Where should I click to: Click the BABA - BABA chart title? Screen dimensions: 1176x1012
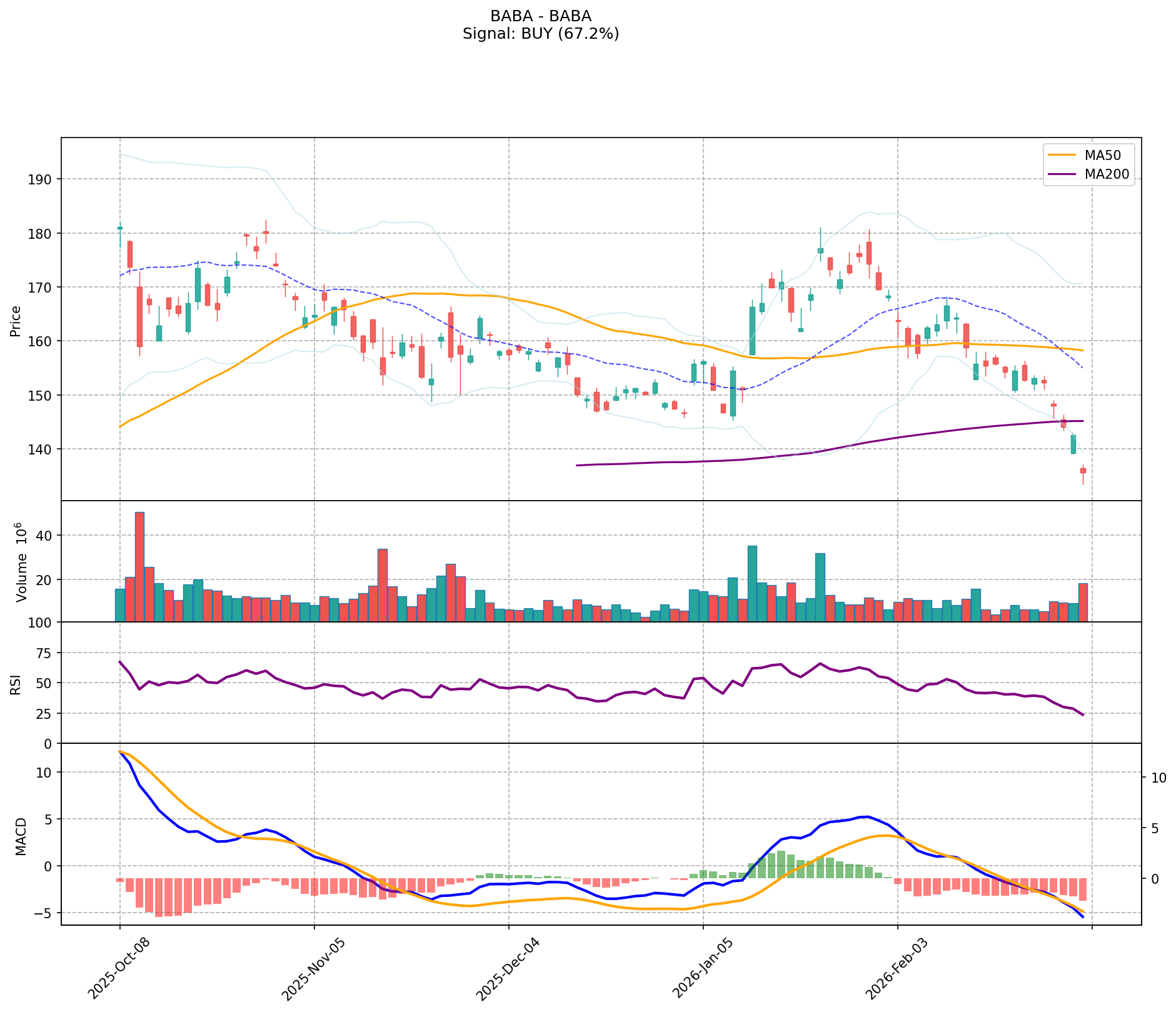pos(540,16)
